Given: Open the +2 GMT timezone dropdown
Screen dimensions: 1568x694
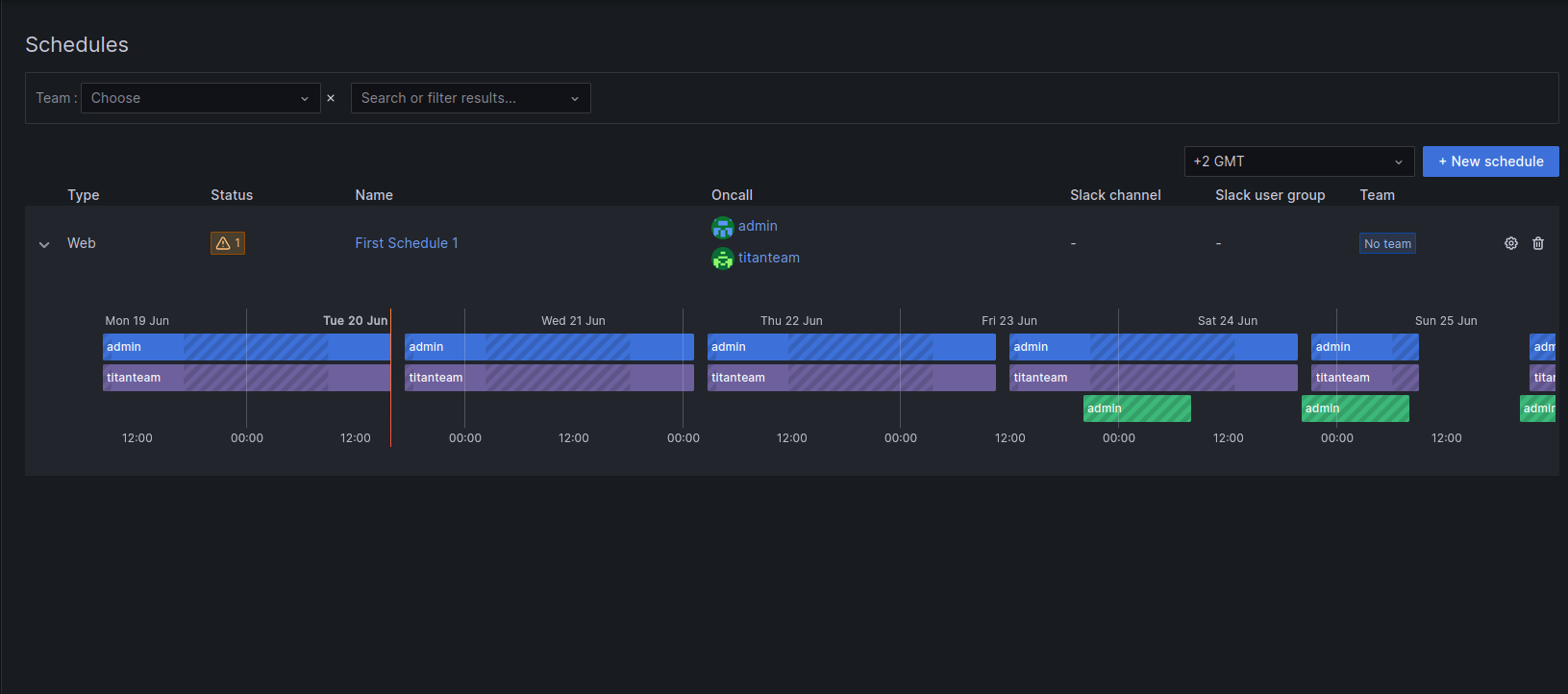Looking at the screenshot, I should click(x=1299, y=161).
